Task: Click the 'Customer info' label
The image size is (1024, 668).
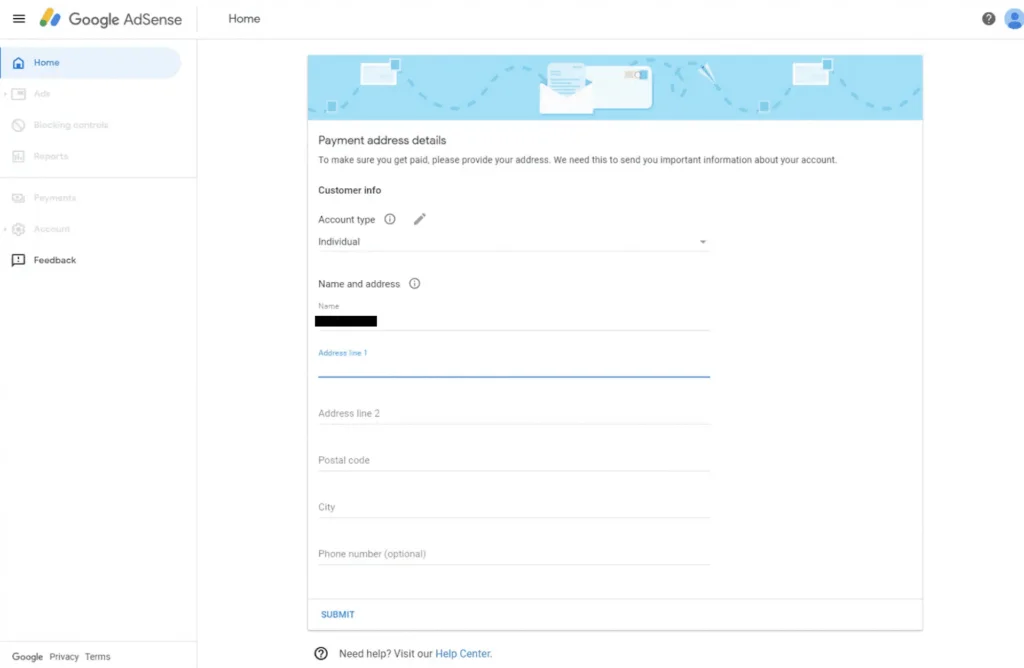Action: click(x=349, y=190)
